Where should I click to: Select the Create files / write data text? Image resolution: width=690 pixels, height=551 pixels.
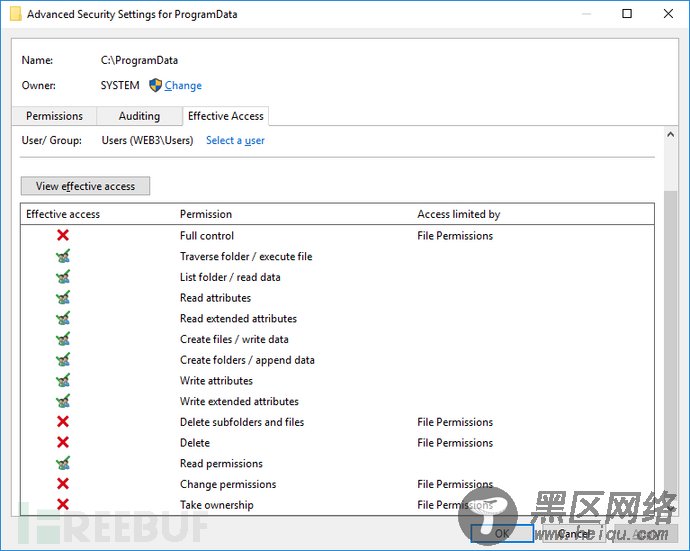click(x=234, y=339)
